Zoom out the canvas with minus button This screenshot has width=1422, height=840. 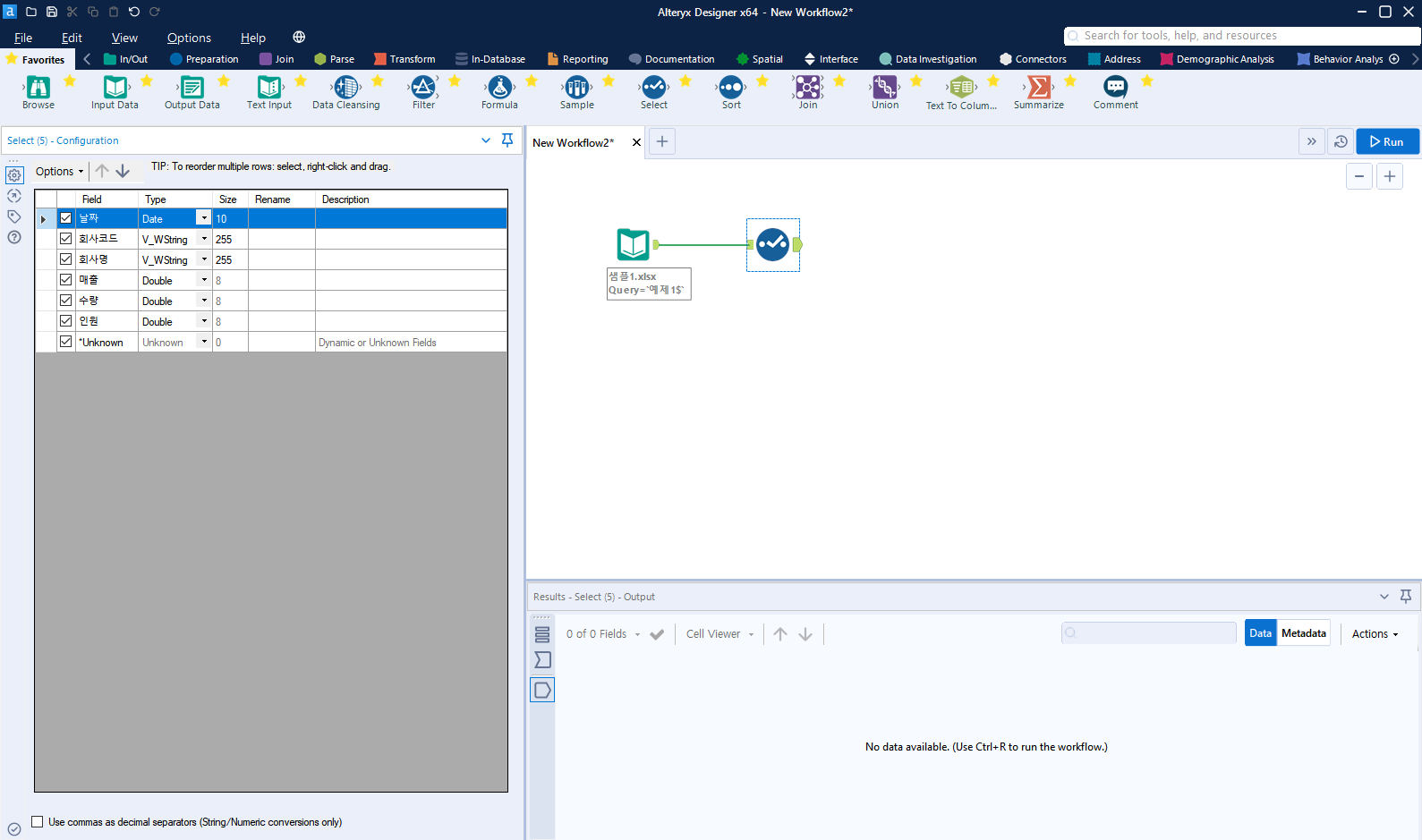click(x=1359, y=176)
